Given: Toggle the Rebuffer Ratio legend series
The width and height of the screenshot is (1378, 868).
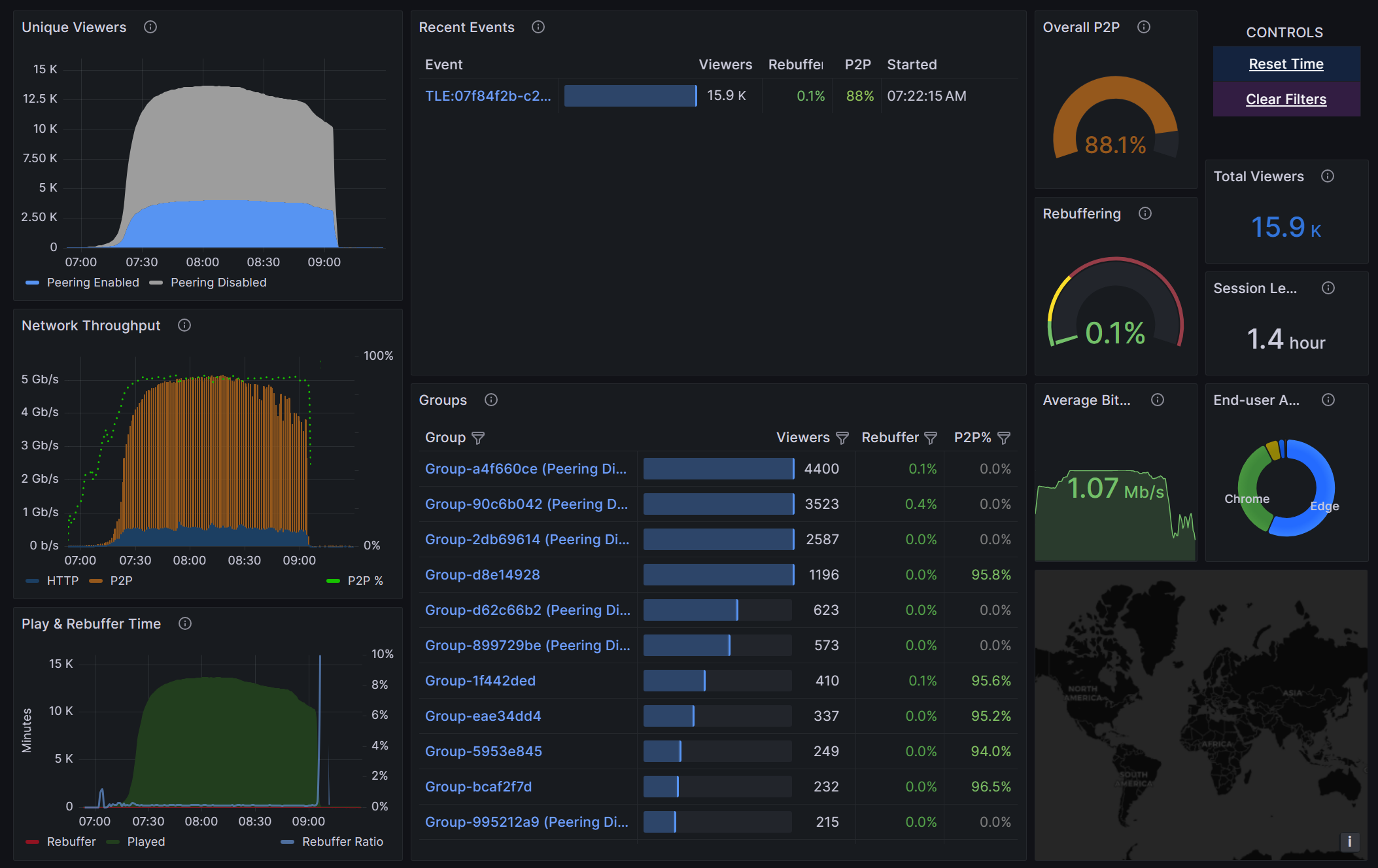Looking at the screenshot, I should tap(342, 842).
